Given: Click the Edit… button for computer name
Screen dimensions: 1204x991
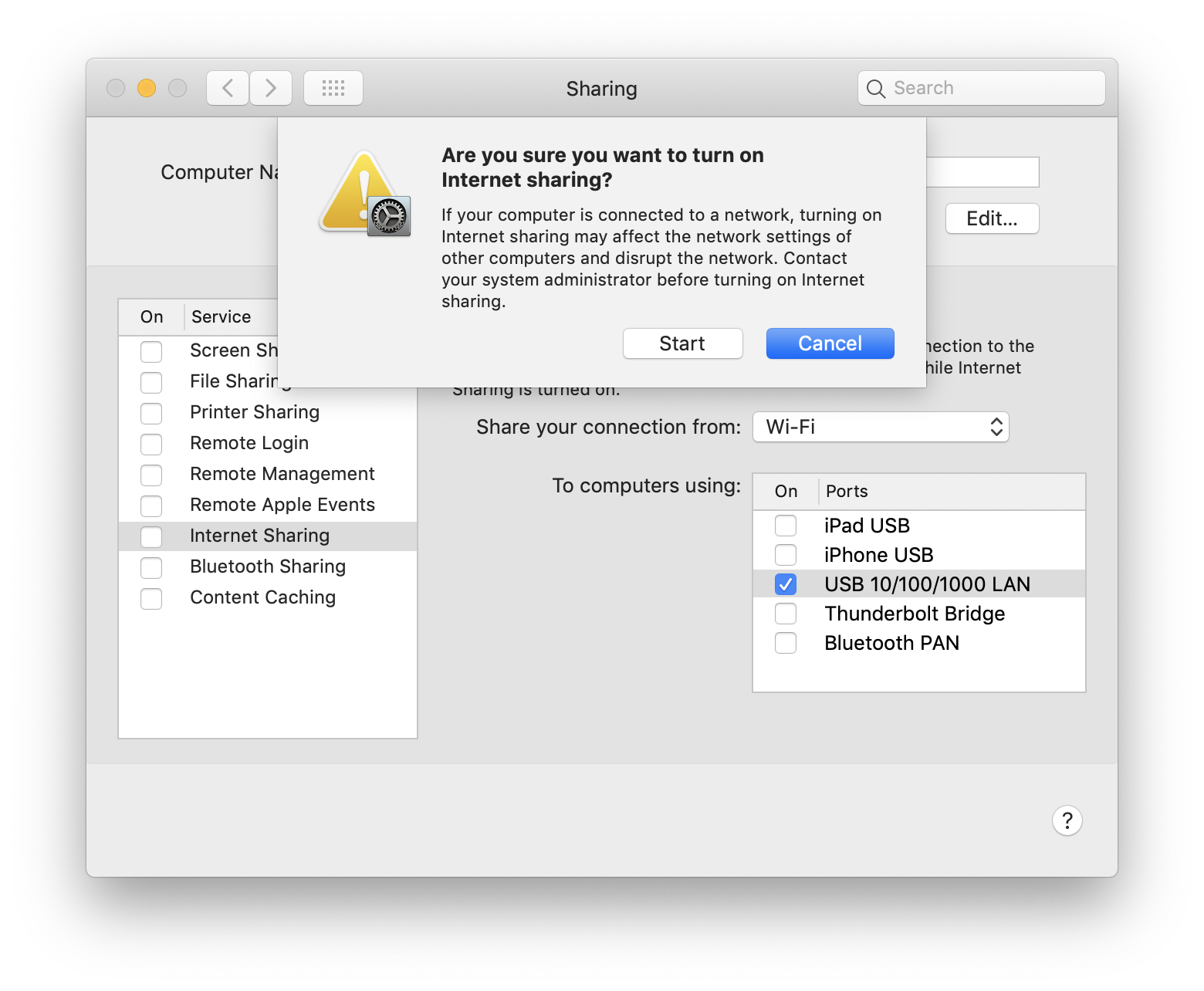Looking at the screenshot, I should (992, 218).
